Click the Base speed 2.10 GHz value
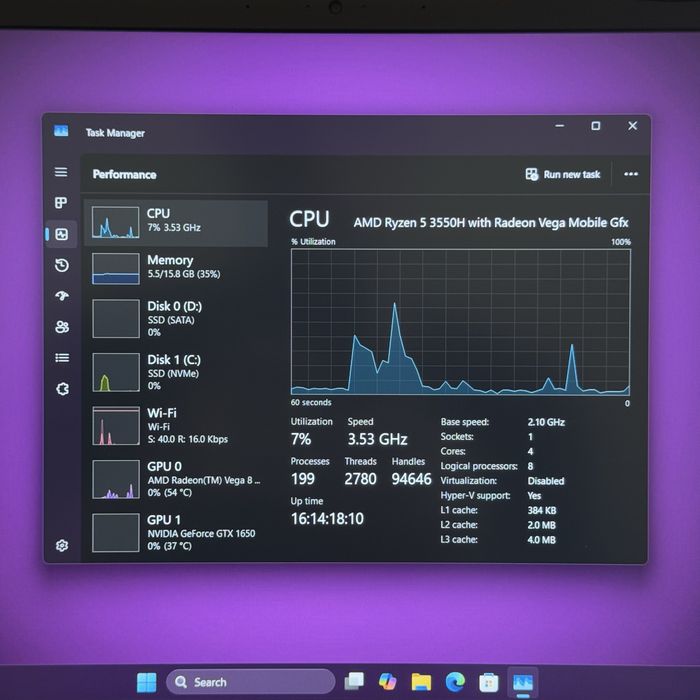 [546, 422]
